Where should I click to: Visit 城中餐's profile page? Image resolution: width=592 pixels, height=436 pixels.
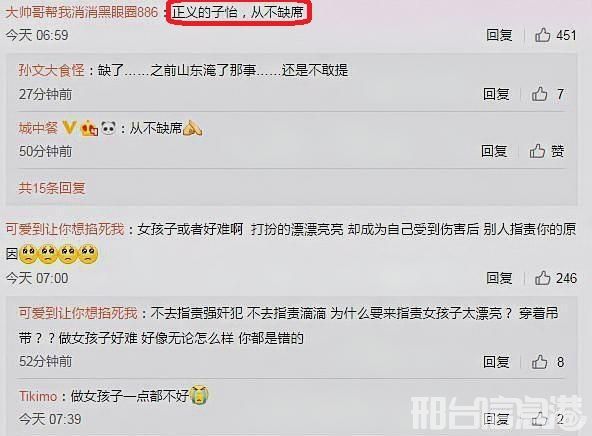click(x=38, y=128)
